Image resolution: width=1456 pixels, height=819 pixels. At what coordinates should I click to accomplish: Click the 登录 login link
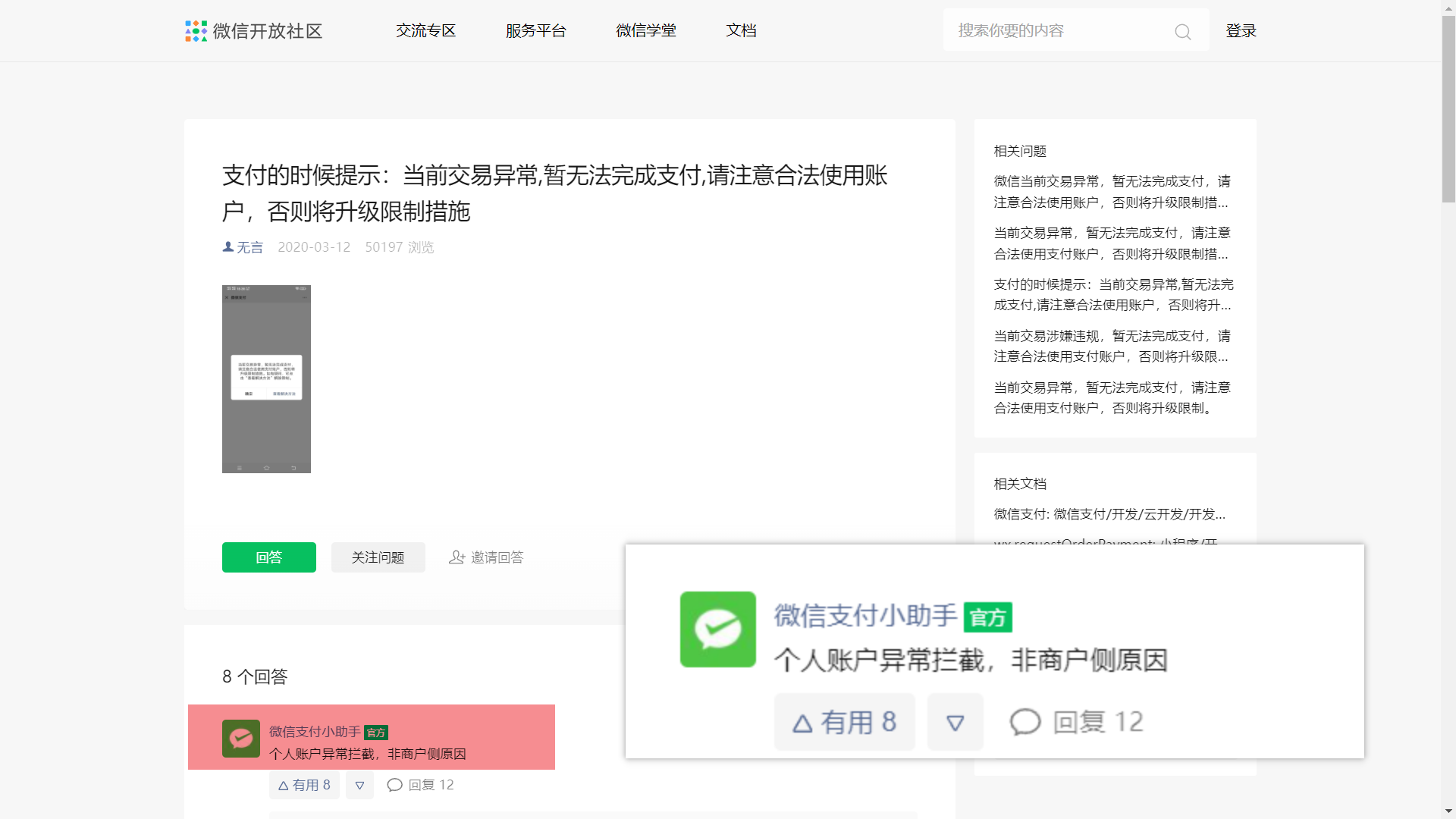[1241, 31]
